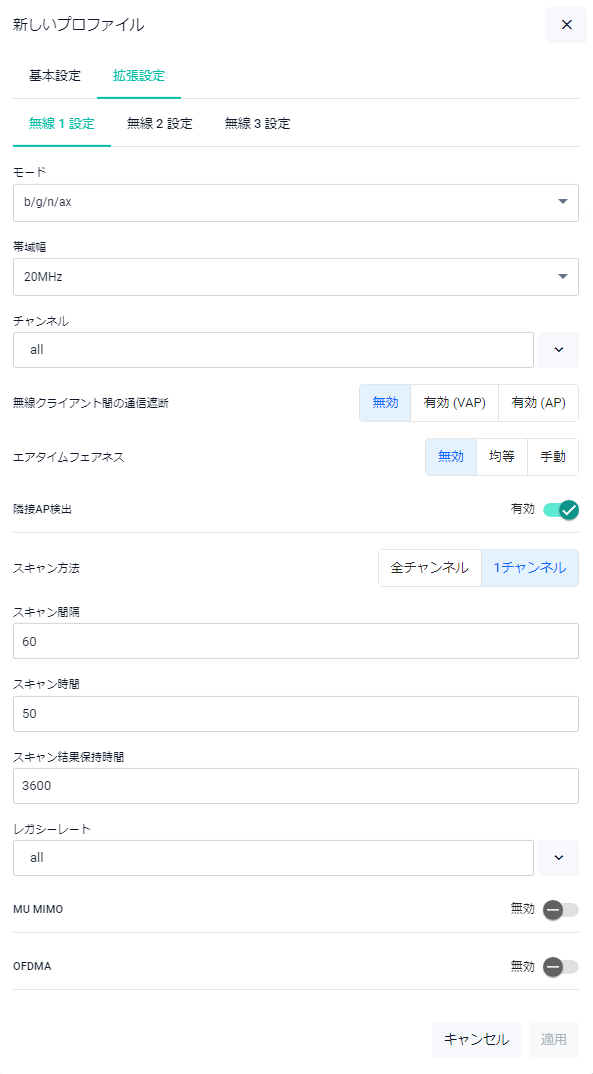This screenshot has width=593, height=1074.
Task: Open the チャンネル chevron dropdown button
Action: coord(559,350)
